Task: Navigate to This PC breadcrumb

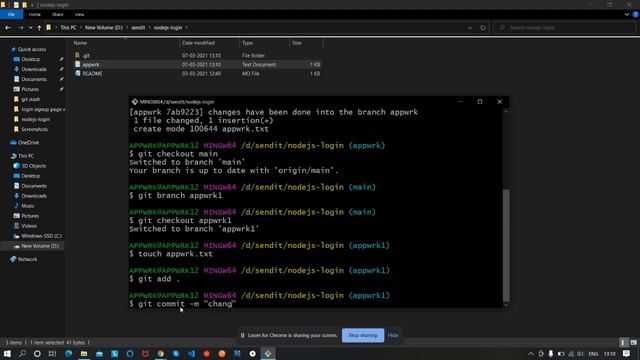Action: click(x=68, y=28)
